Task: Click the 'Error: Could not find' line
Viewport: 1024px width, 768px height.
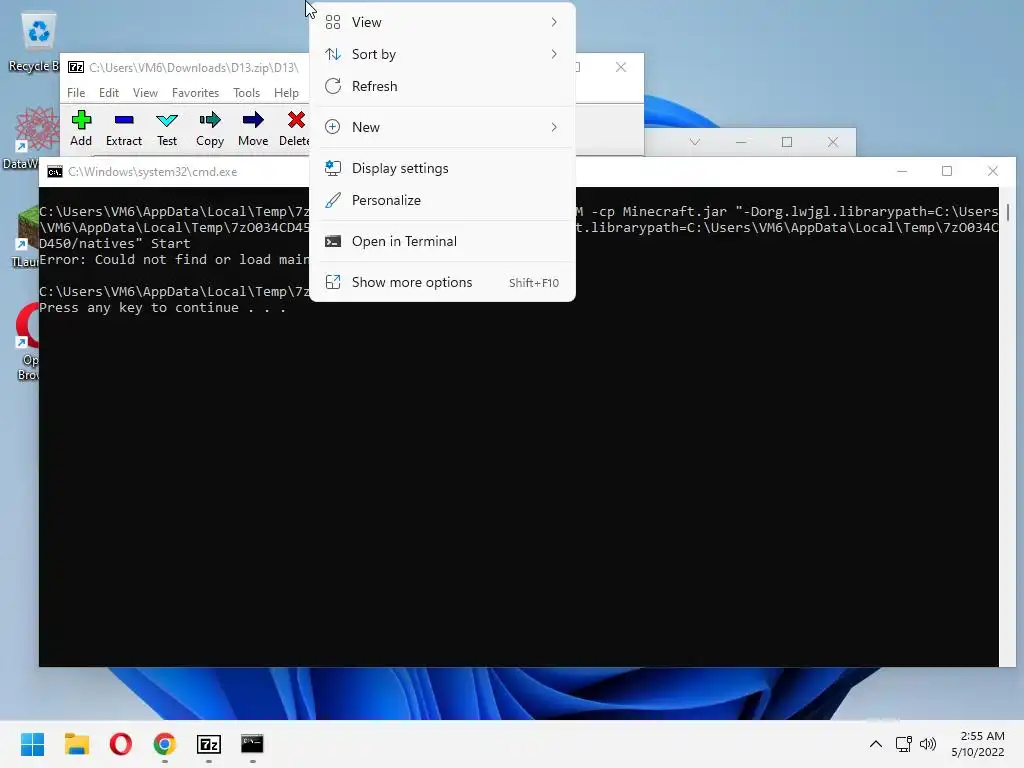Action: coord(174,259)
